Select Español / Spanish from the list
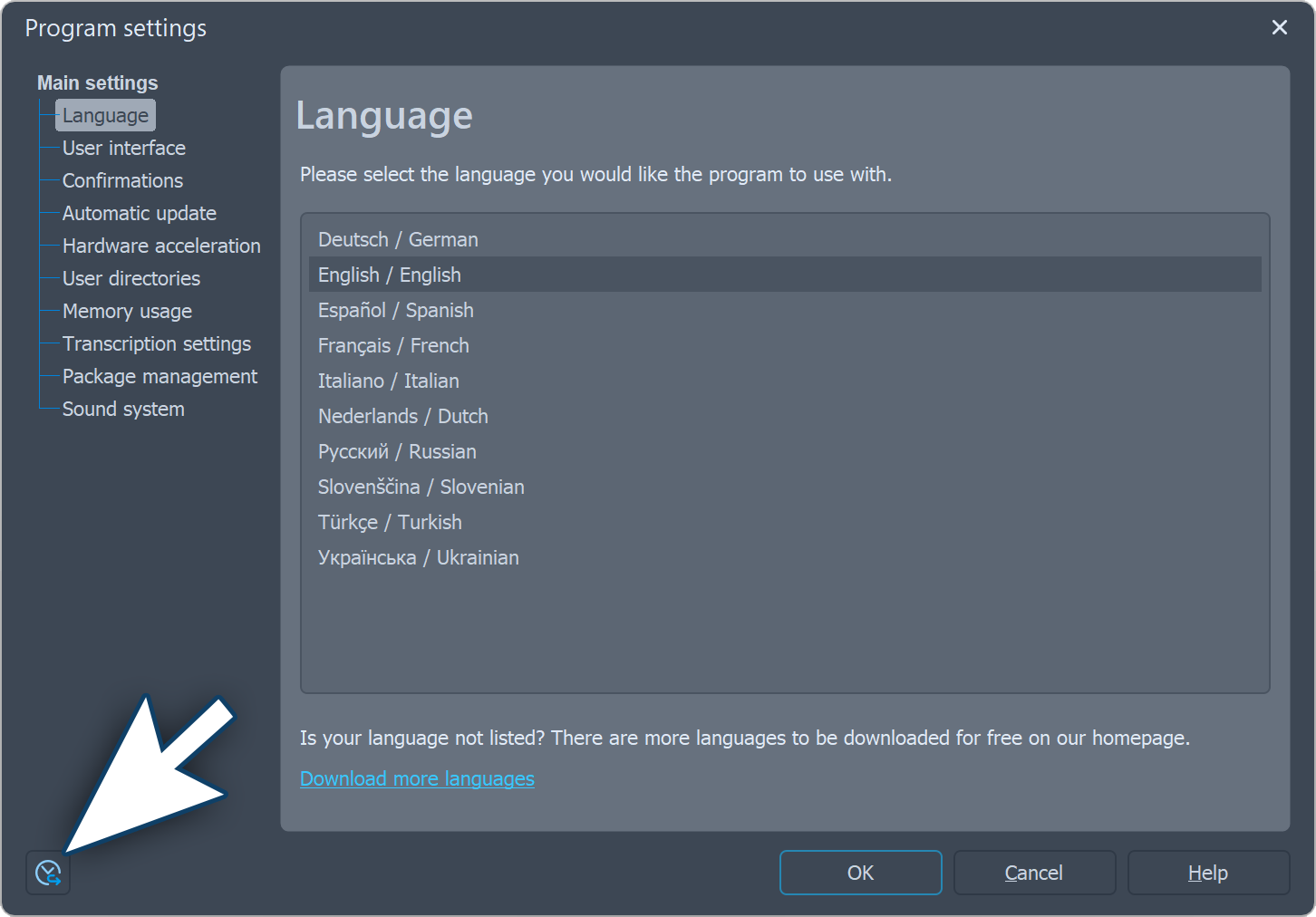1316x917 pixels. pos(395,310)
